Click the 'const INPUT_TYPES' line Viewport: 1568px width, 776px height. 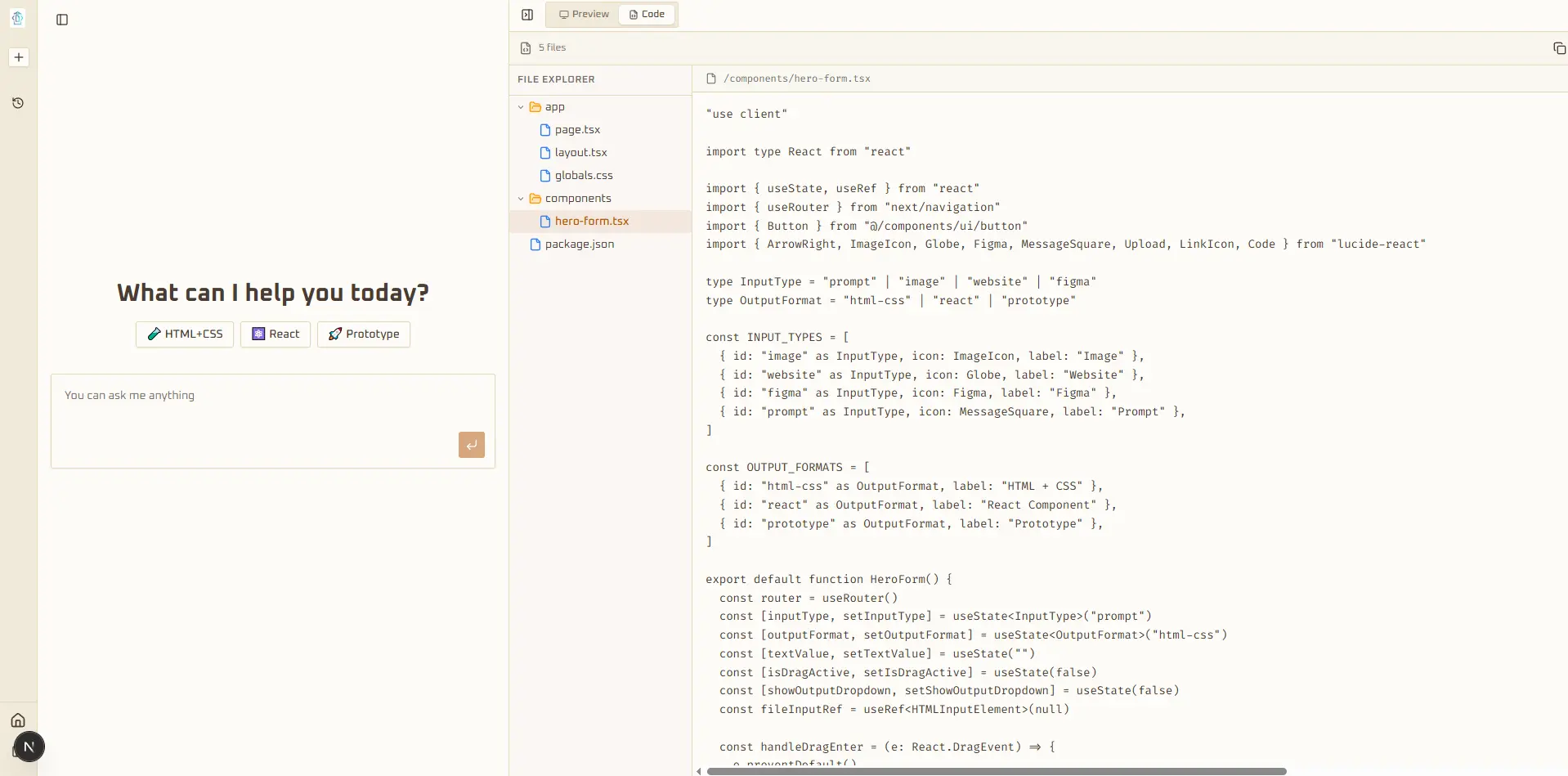(x=777, y=337)
